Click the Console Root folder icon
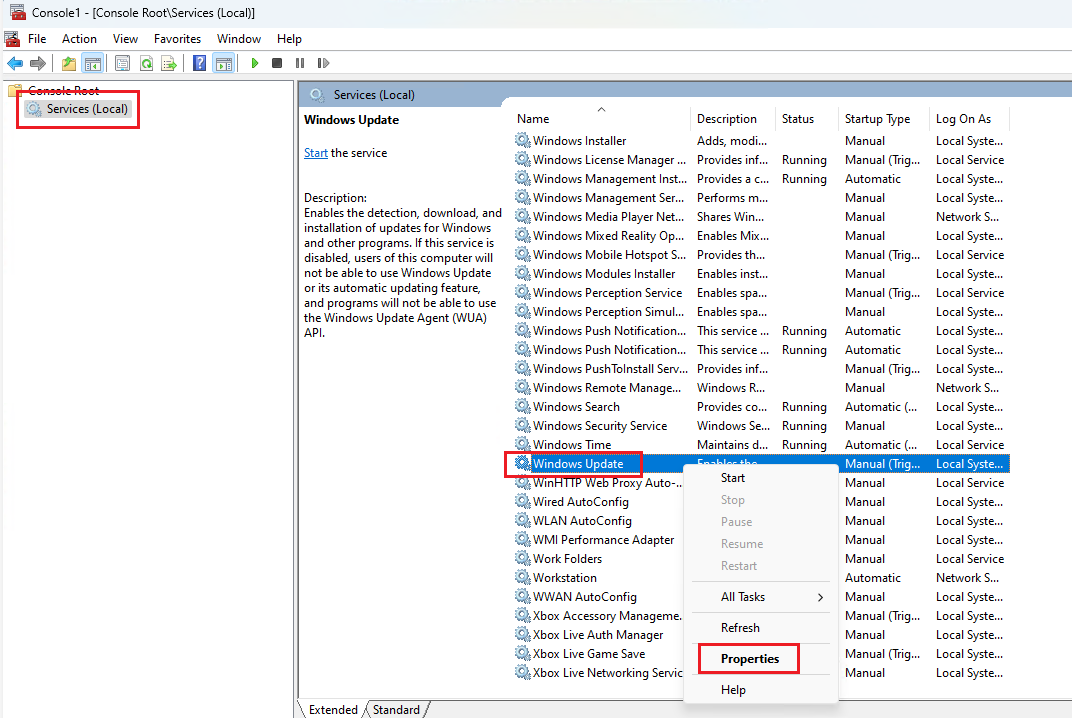 (x=15, y=90)
